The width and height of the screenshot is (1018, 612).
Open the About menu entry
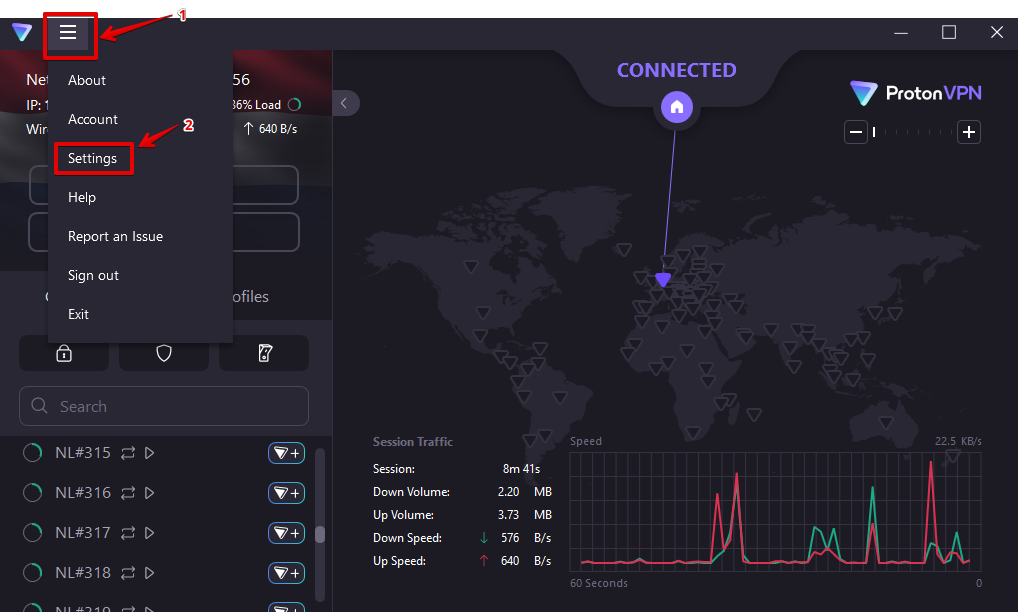point(87,80)
